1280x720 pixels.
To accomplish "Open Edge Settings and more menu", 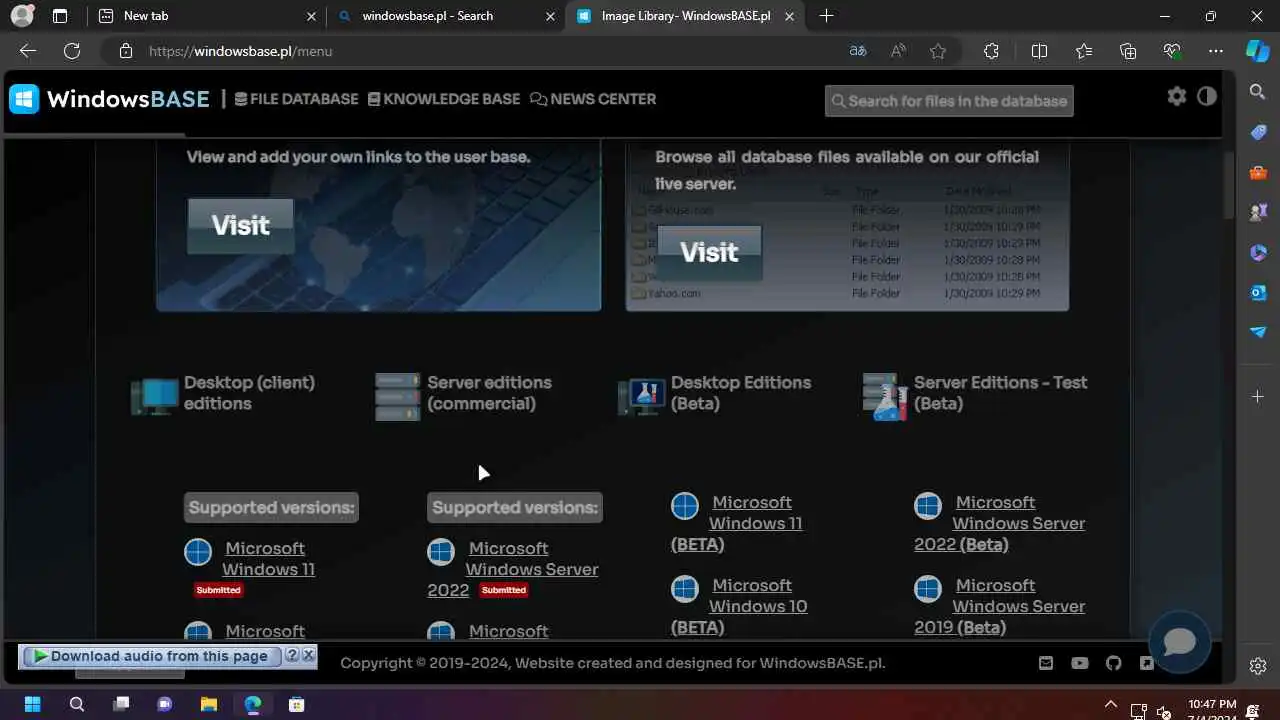I will click(1216, 51).
